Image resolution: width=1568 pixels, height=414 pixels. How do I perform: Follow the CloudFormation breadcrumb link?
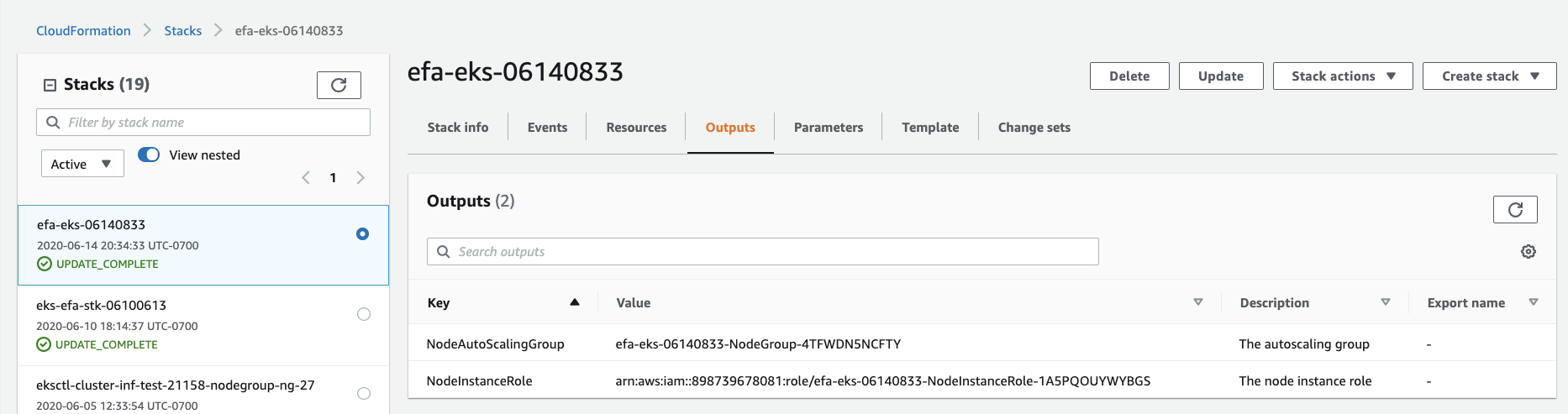pos(83,30)
